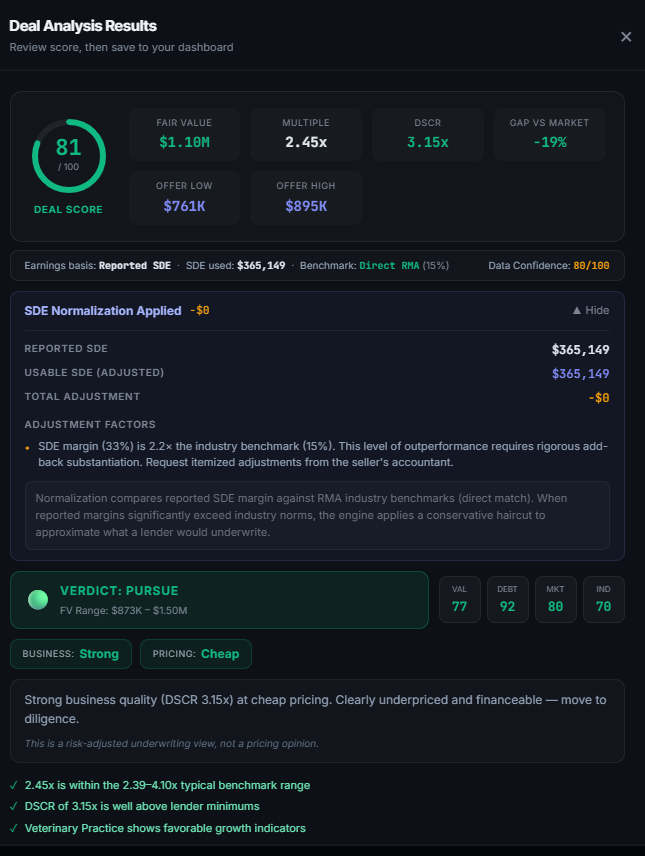Viewport: 645px width, 856px height.
Task: Select the Multiple 2.45x card
Action: (x=306, y=134)
